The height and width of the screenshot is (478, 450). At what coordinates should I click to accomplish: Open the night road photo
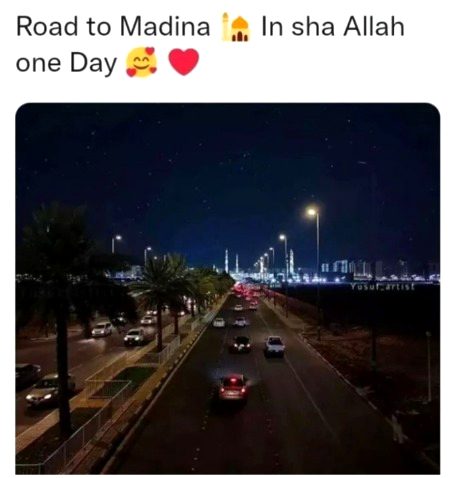point(228,288)
